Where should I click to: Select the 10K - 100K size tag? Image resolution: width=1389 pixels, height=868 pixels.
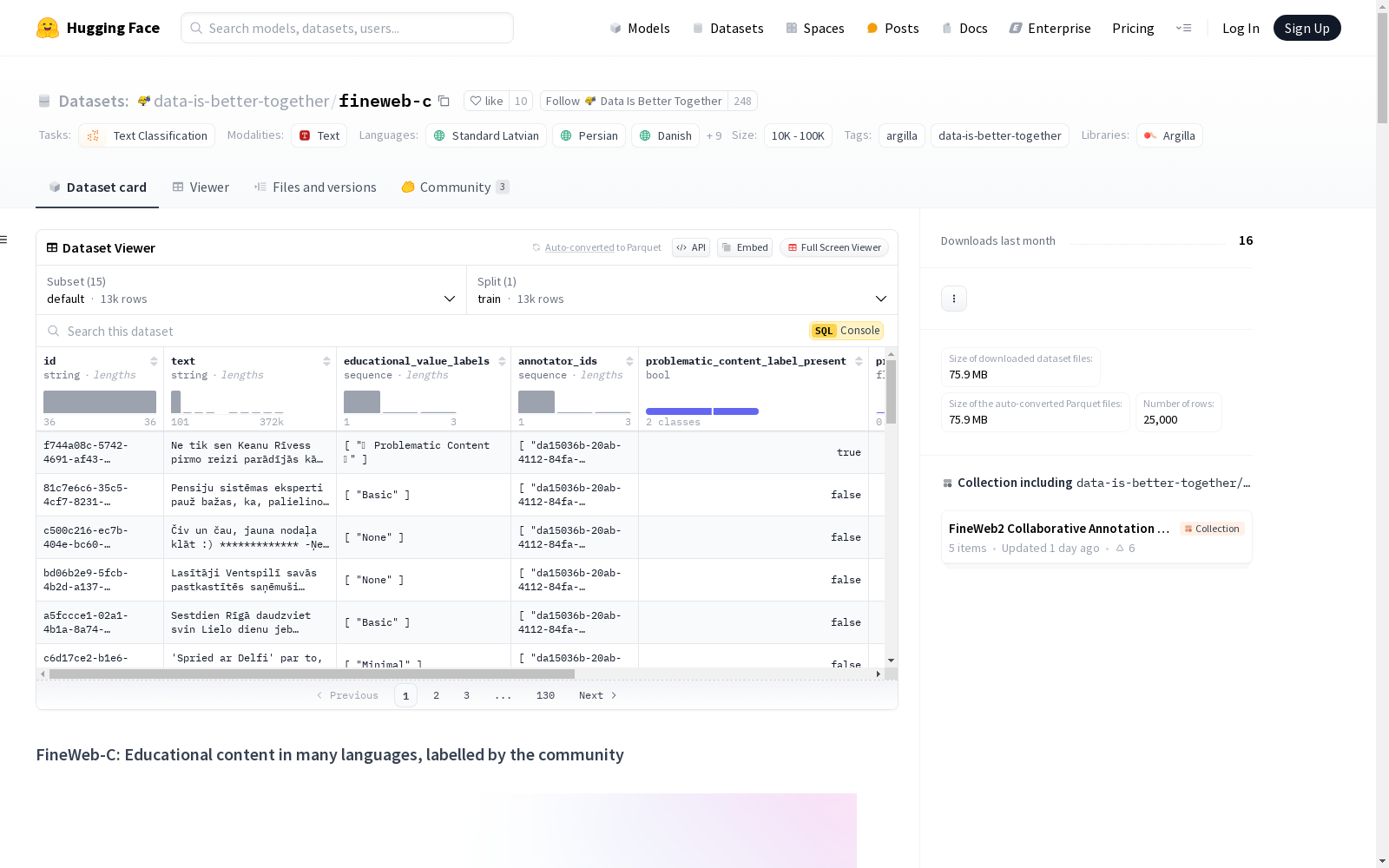pyautogui.click(x=798, y=135)
